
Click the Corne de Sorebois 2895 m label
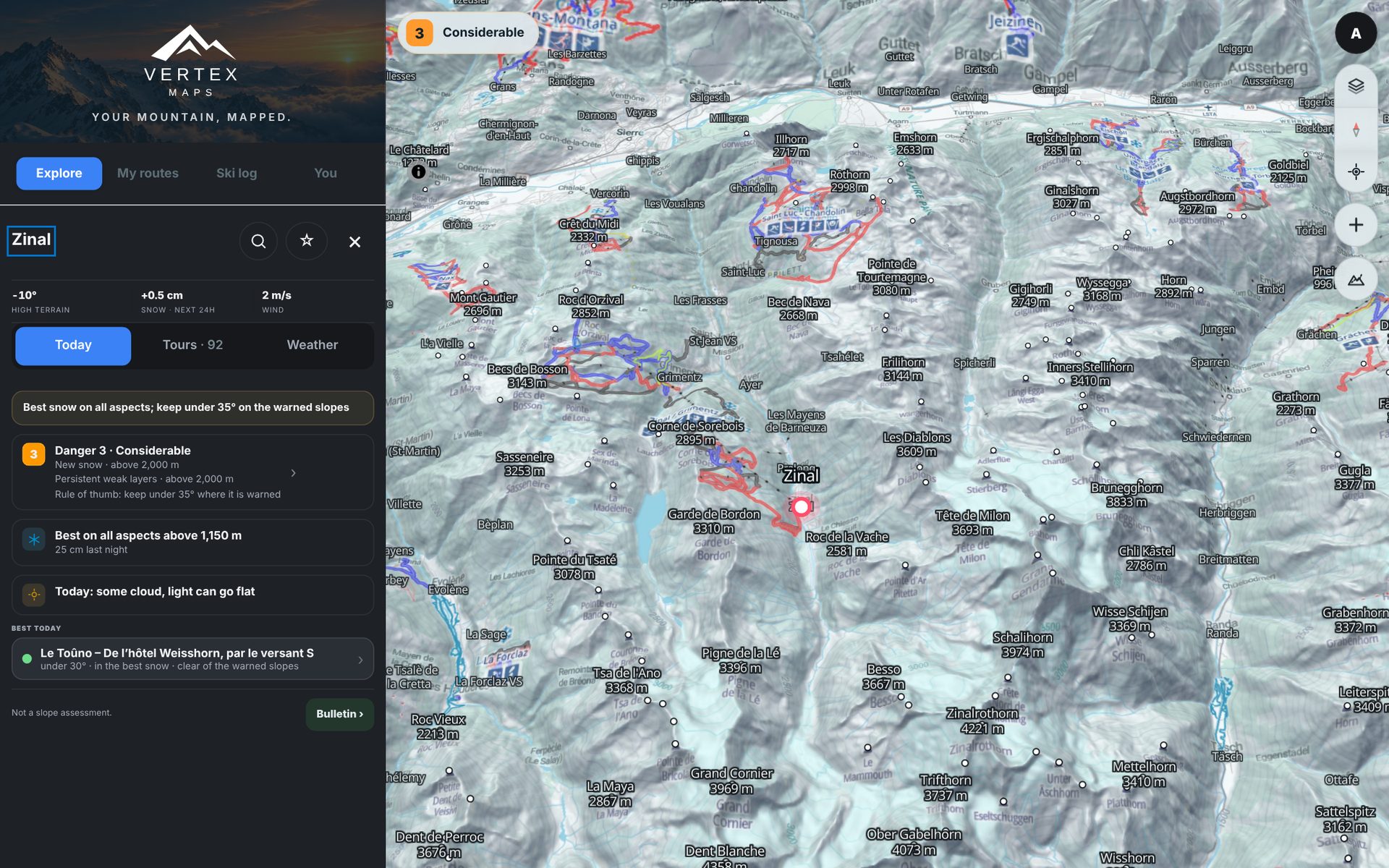tap(695, 433)
